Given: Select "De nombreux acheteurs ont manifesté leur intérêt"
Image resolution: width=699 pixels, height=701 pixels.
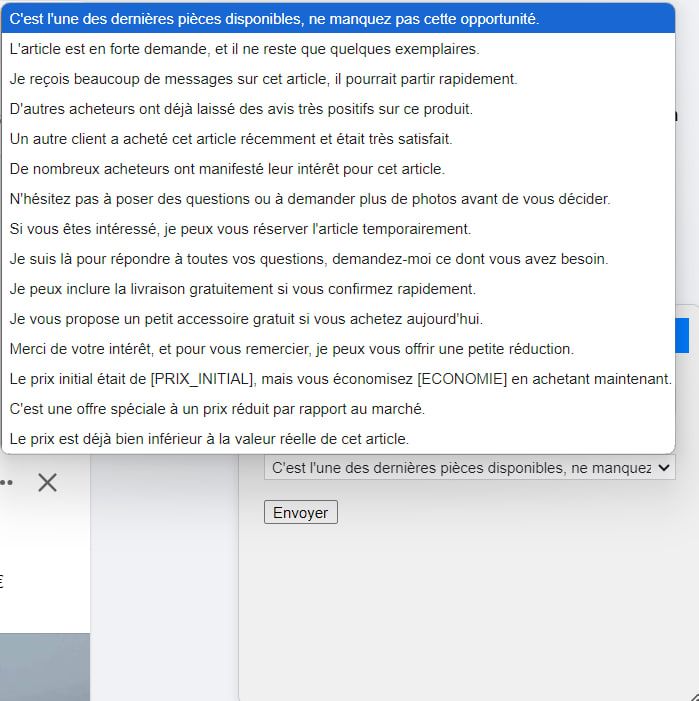Looking at the screenshot, I should [x=338, y=169].
